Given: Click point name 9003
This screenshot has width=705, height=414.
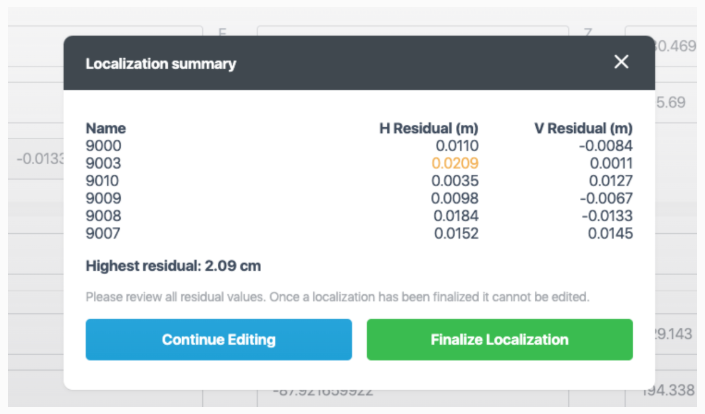Looking at the screenshot, I should click(103, 163).
